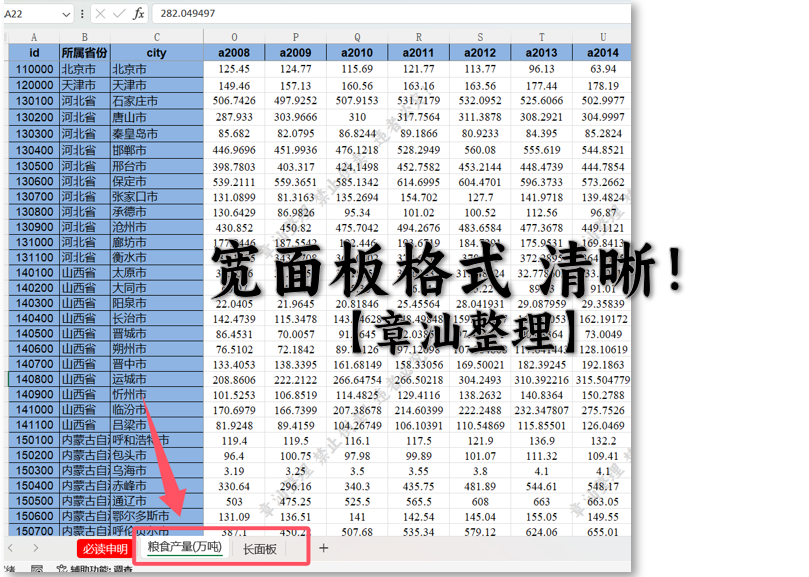Click the 'a2008' header cell
Image resolution: width=809 pixels, height=577 pixels.
(x=234, y=53)
